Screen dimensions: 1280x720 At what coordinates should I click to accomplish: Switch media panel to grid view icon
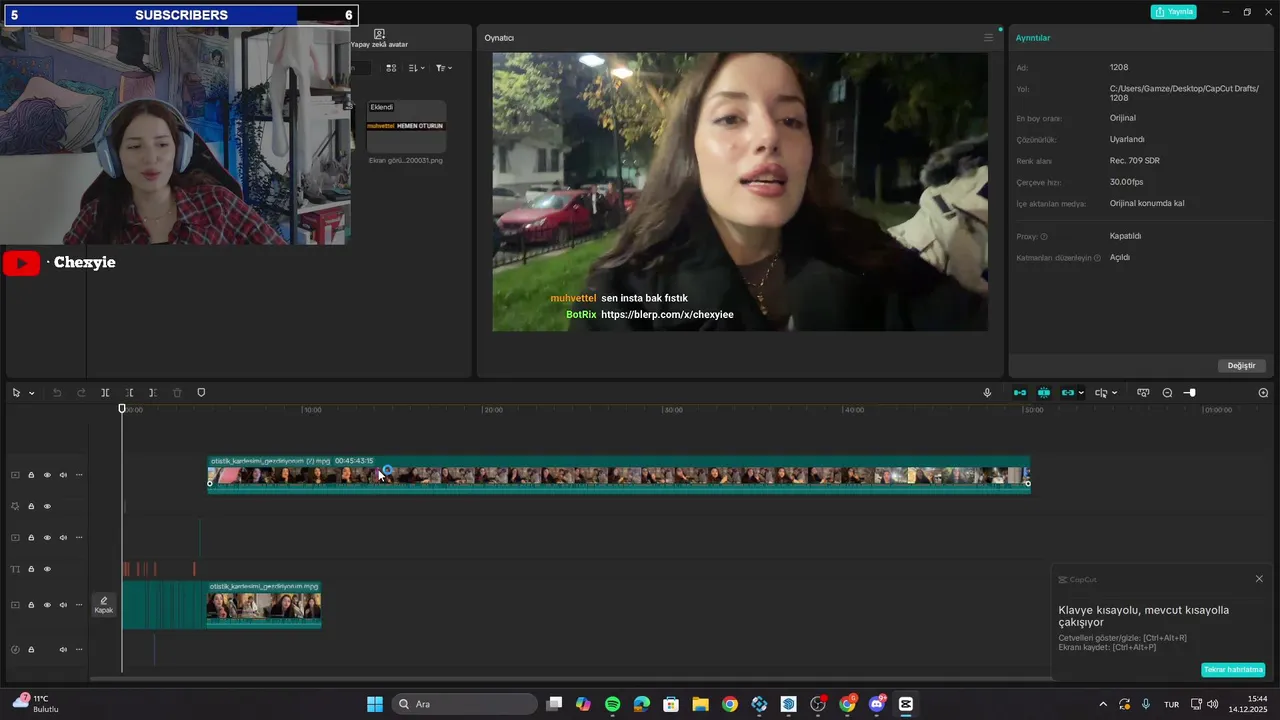click(x=391, y=68)
